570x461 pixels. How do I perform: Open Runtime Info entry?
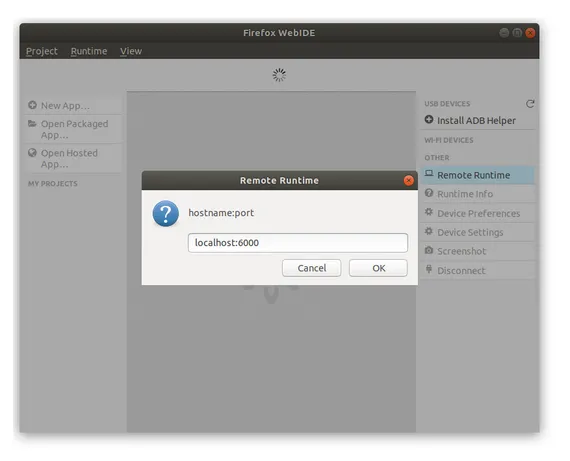tap(478, 194)
